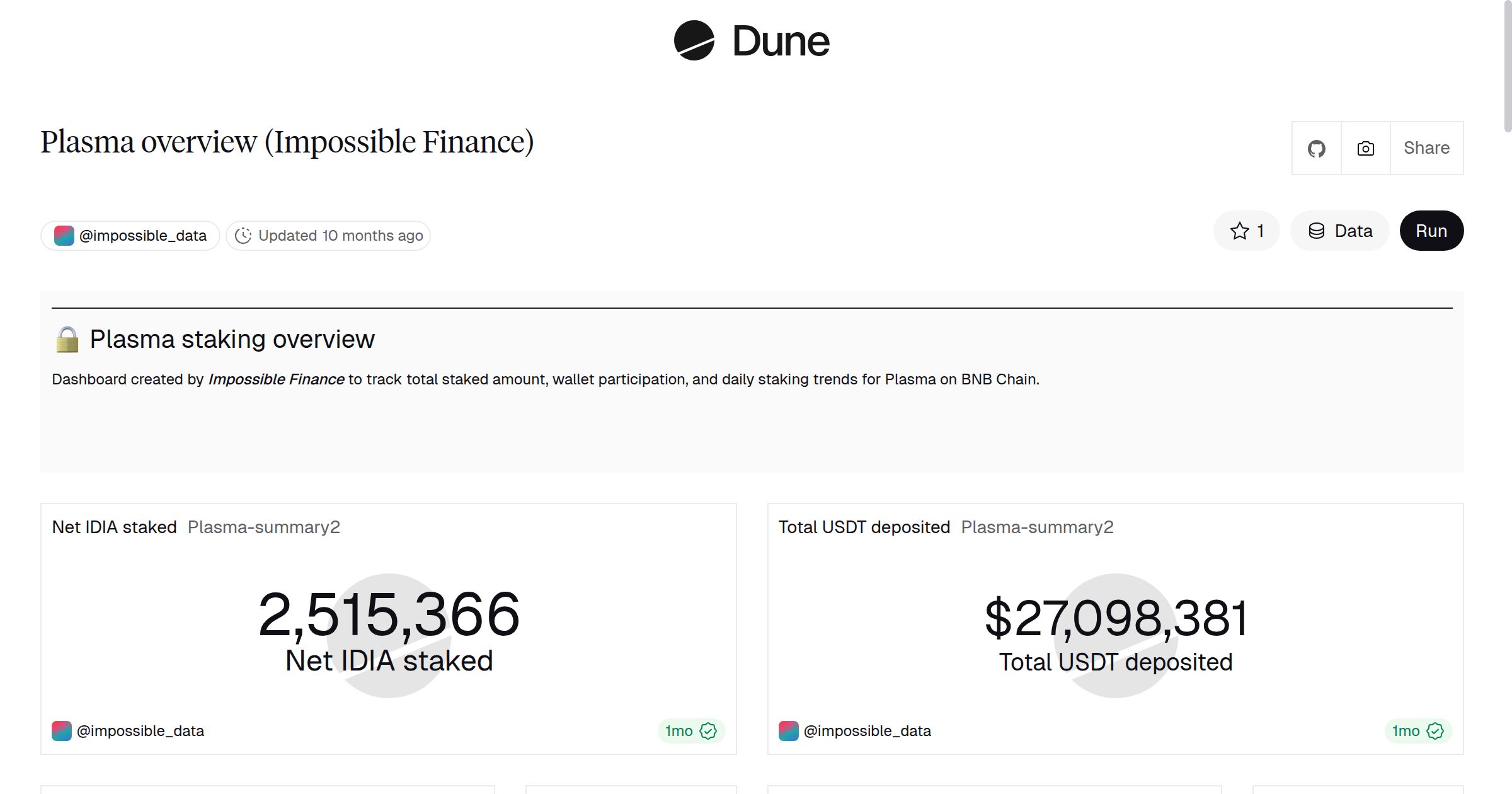Open the Plasma-summary2 query from Net IDIA card

point(263,527)
